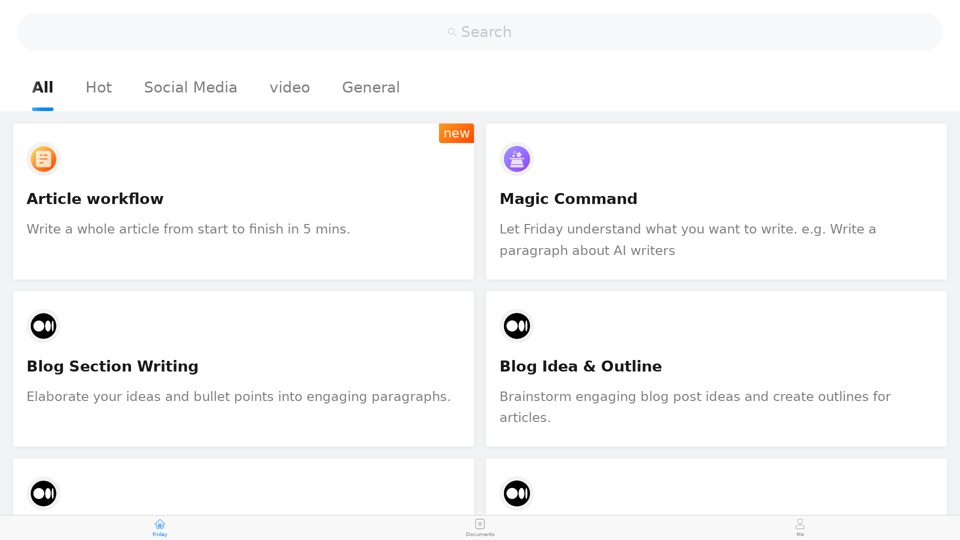Click text "Brainstorm engaging blog post ideas"
Image resolution: width=960 pixels, height=540 pixels.
click(620, 397)
